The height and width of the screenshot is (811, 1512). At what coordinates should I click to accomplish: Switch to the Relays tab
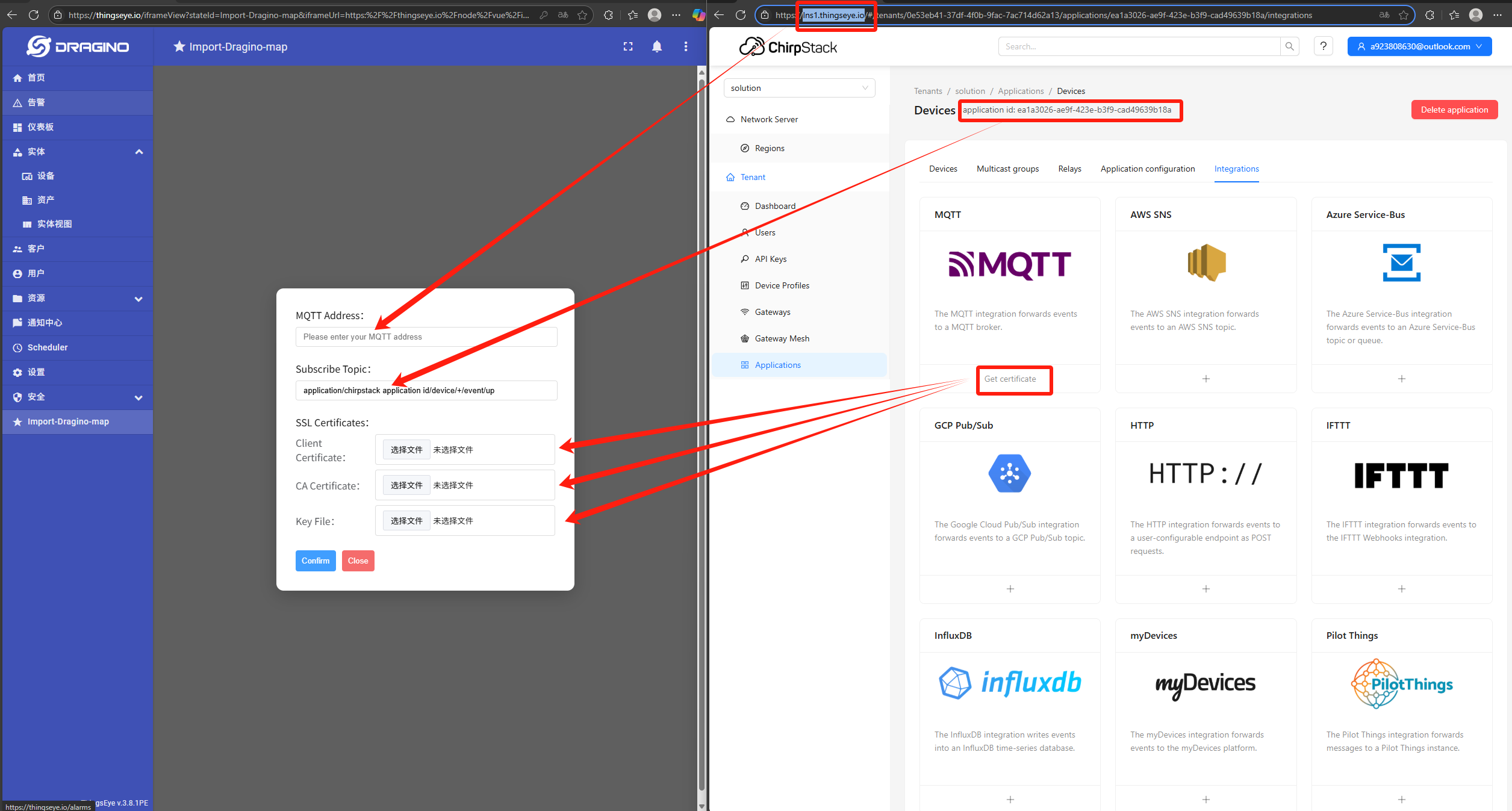point(1069,169)
